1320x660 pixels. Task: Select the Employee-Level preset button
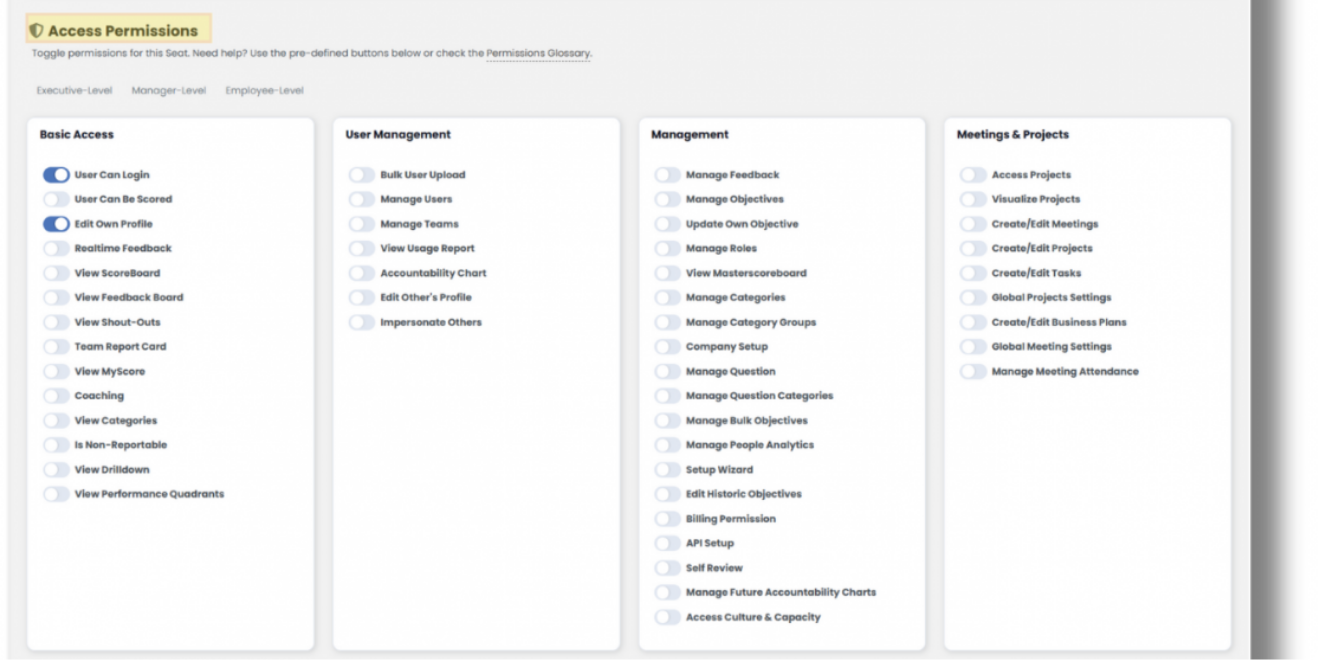pos(264,91)
